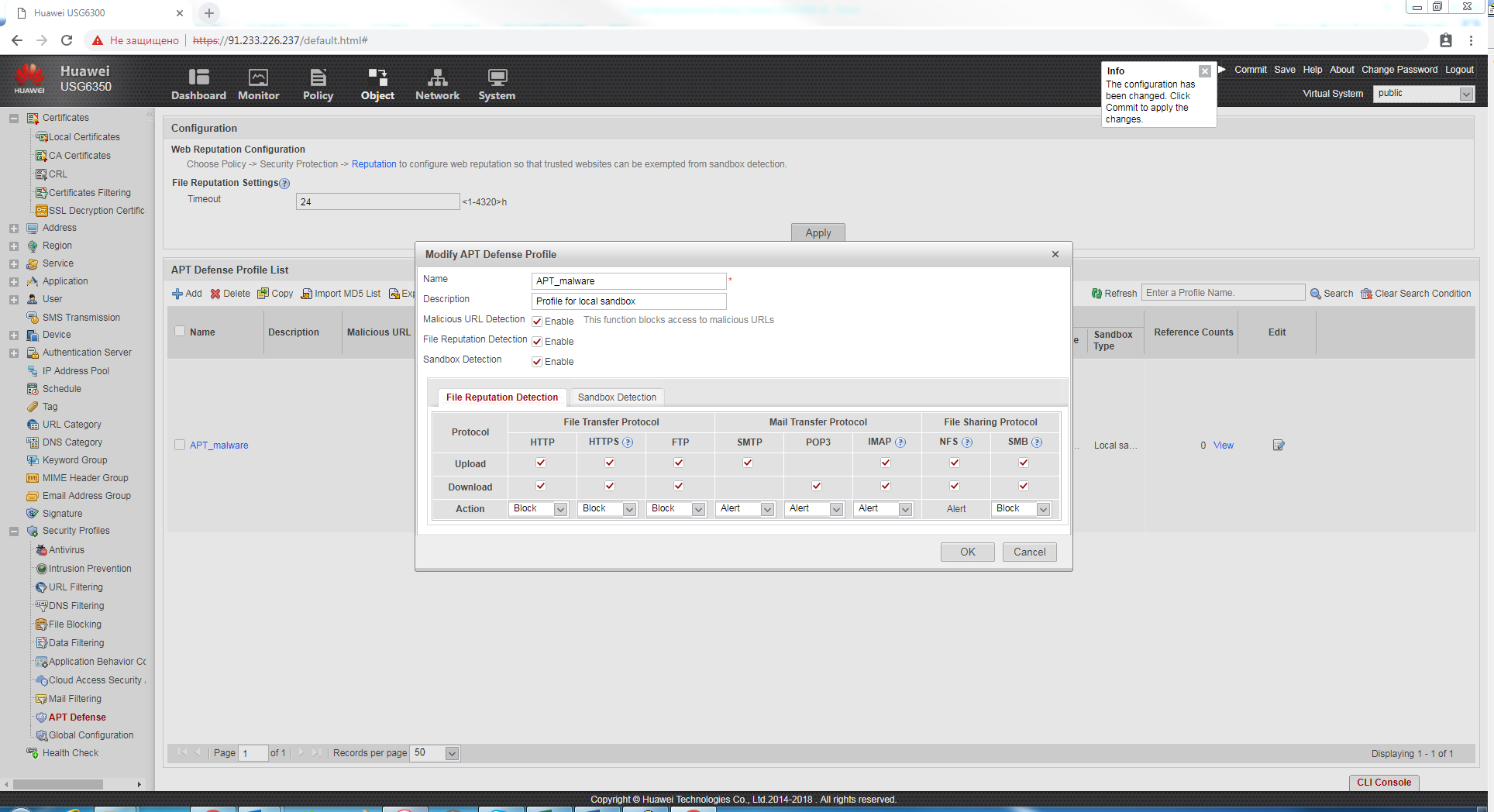
Task: Click the IMAP help icon
Action: pyautogui.click(x=900, y=442)
